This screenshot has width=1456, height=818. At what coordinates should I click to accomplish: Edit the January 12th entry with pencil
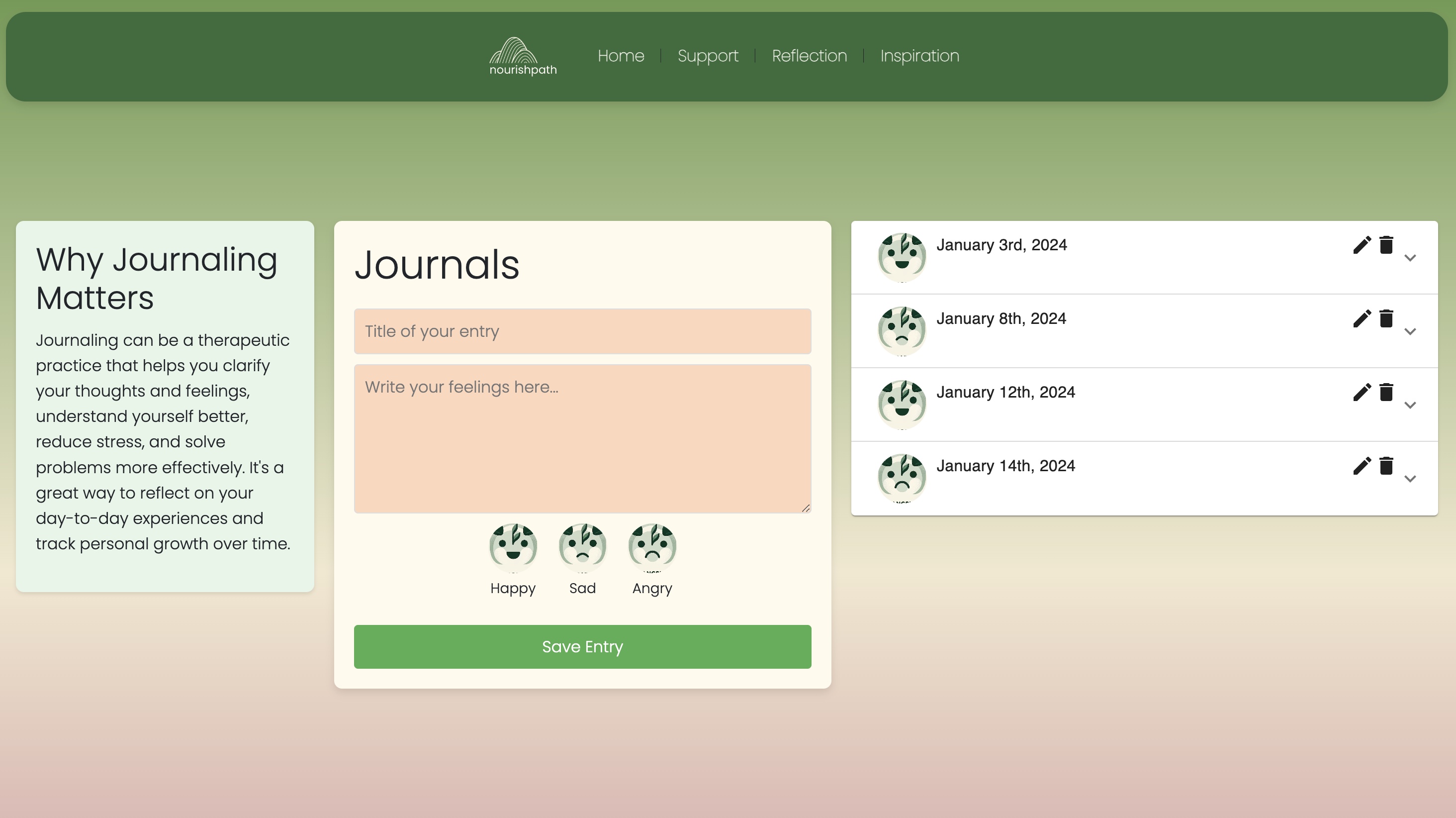pos(1362,392)
